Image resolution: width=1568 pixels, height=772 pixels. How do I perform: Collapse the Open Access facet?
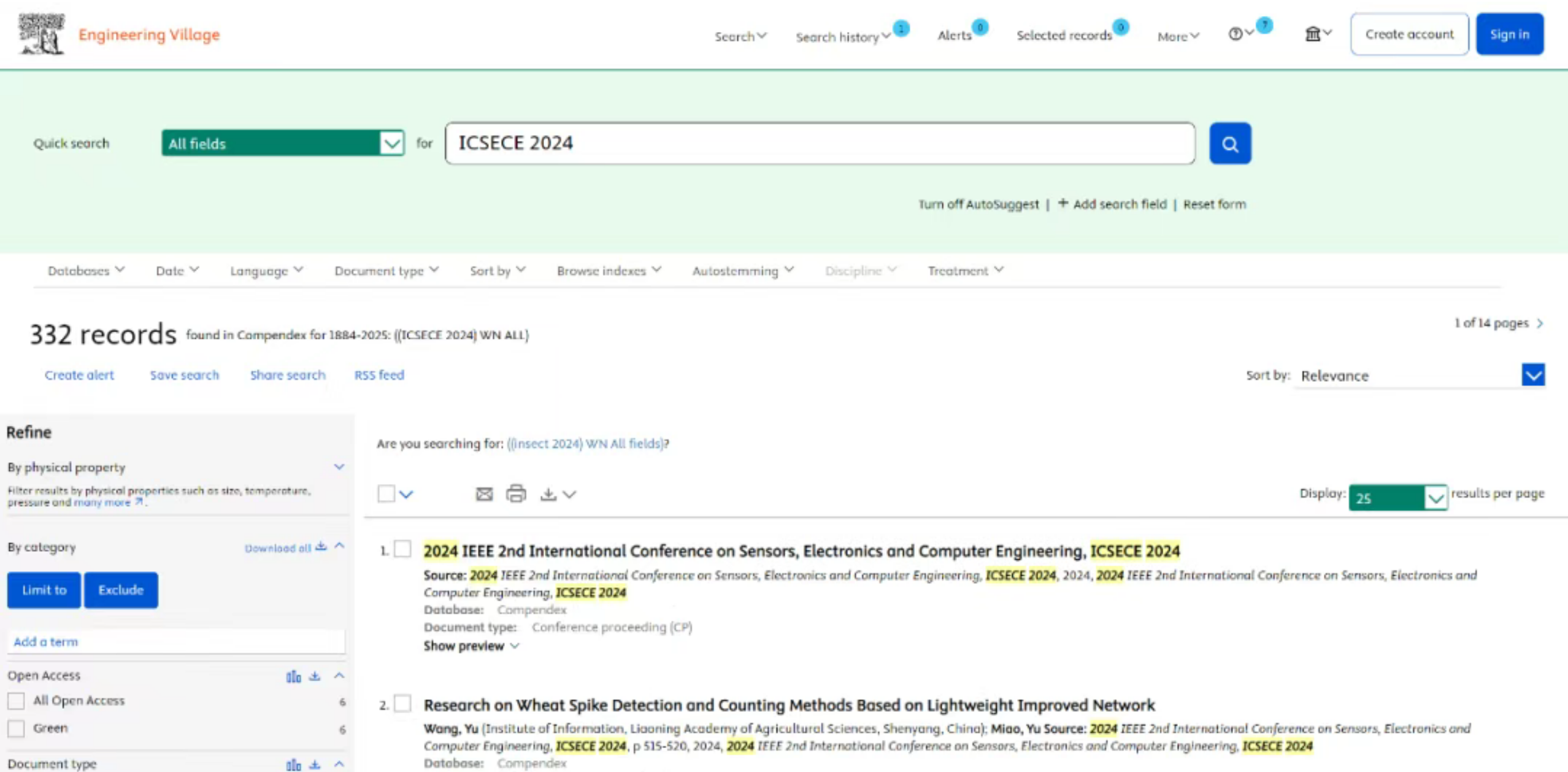tap(339, 676)
